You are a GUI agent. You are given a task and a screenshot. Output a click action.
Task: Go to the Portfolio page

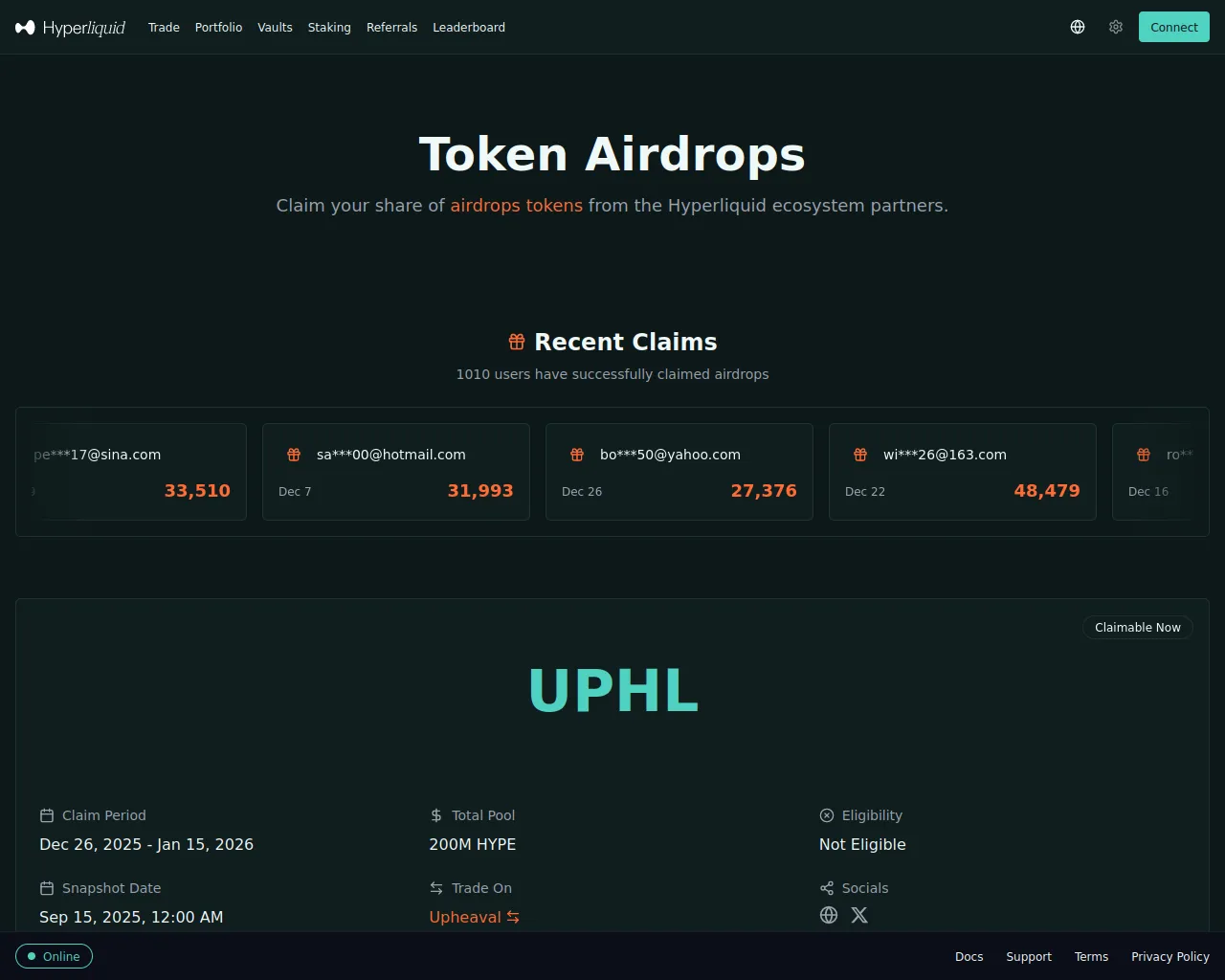tap(218, 28)
